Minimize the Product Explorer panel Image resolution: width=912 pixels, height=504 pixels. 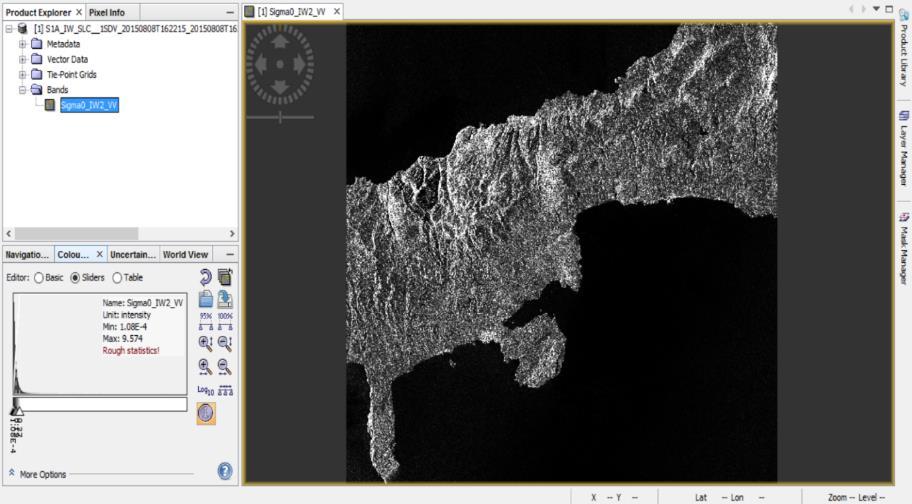(230, 12)
